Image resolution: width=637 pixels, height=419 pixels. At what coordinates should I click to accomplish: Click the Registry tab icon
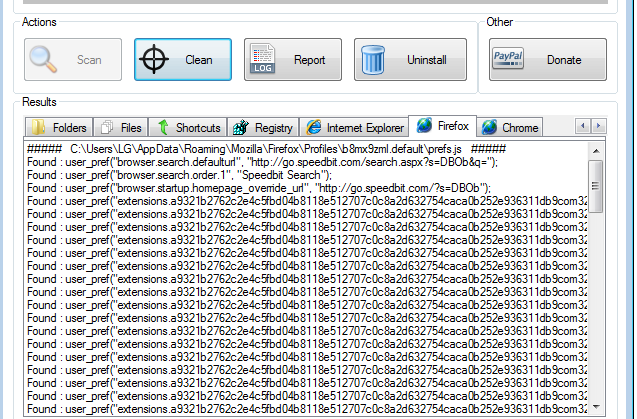[x=241, y=127]
